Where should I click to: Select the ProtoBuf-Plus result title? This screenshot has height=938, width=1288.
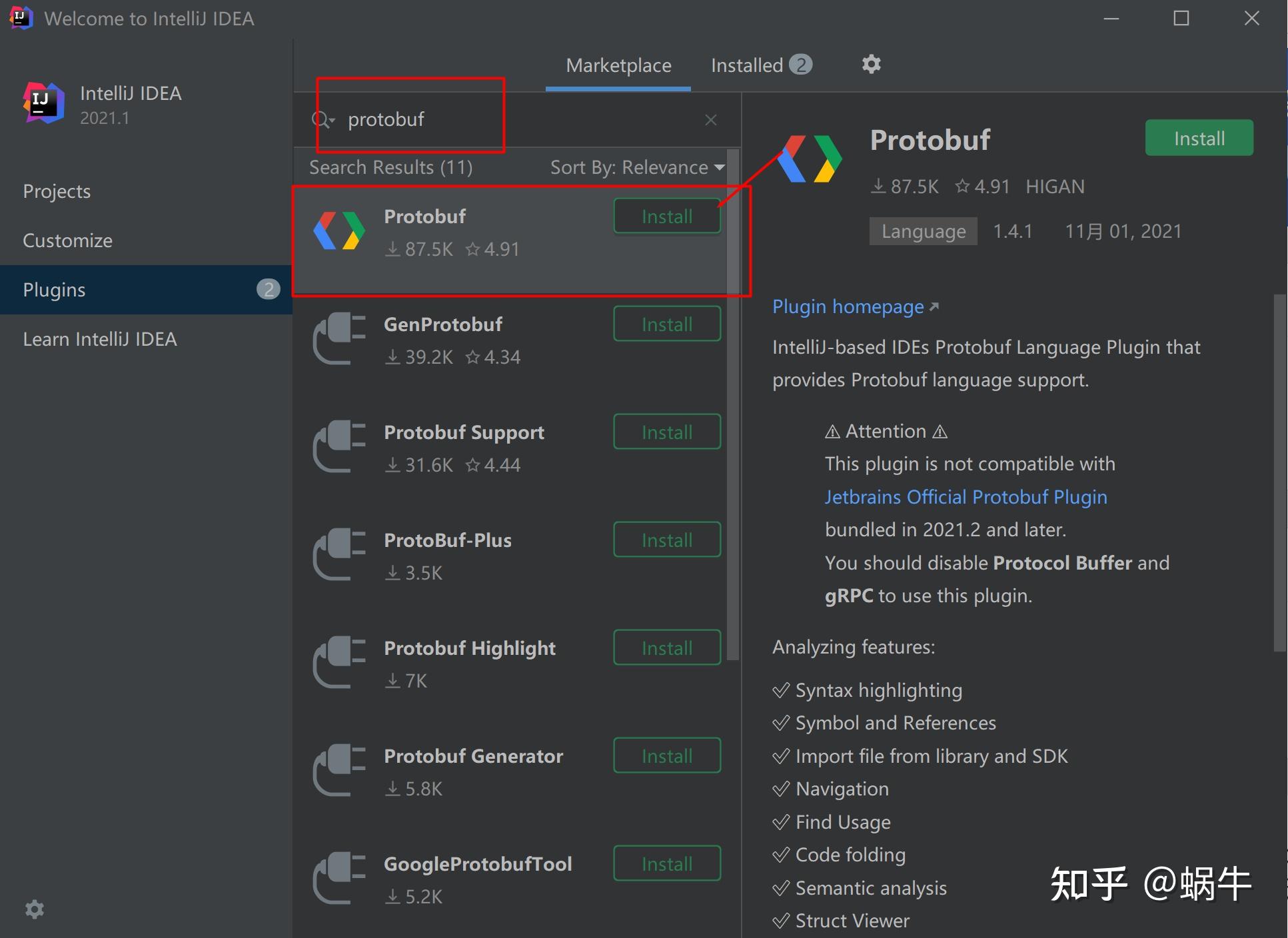tap(448, 540)
